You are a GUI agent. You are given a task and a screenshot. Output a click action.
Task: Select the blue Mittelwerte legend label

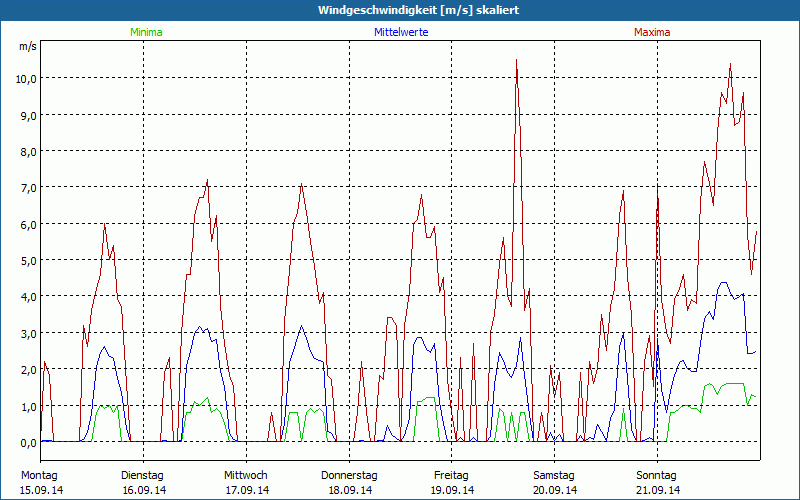tap(400, 32)
